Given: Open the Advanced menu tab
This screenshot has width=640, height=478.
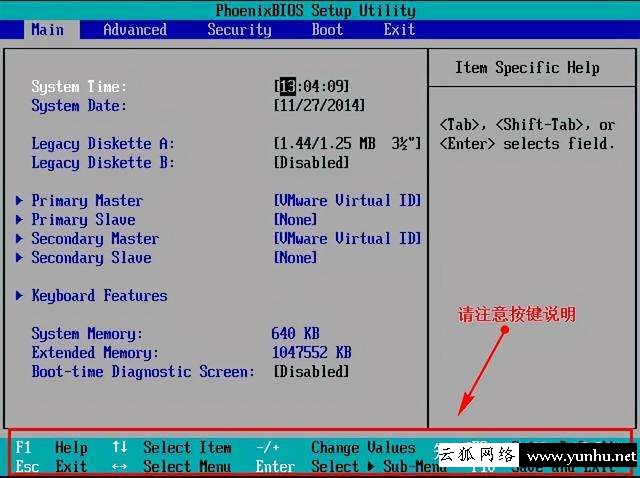Looking at the screenshot, I should click(x=135, y=30).
